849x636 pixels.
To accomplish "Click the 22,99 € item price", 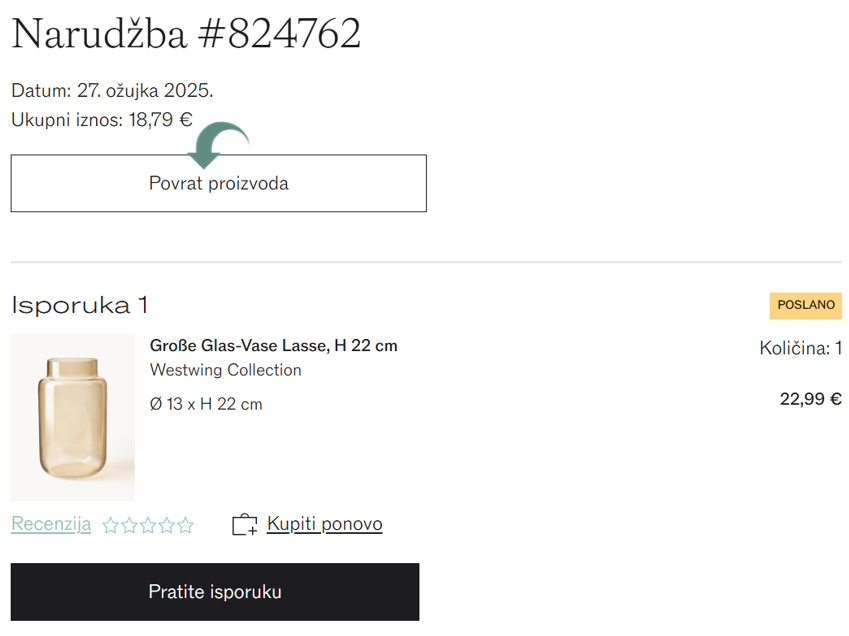I will [x=811, y=399].
